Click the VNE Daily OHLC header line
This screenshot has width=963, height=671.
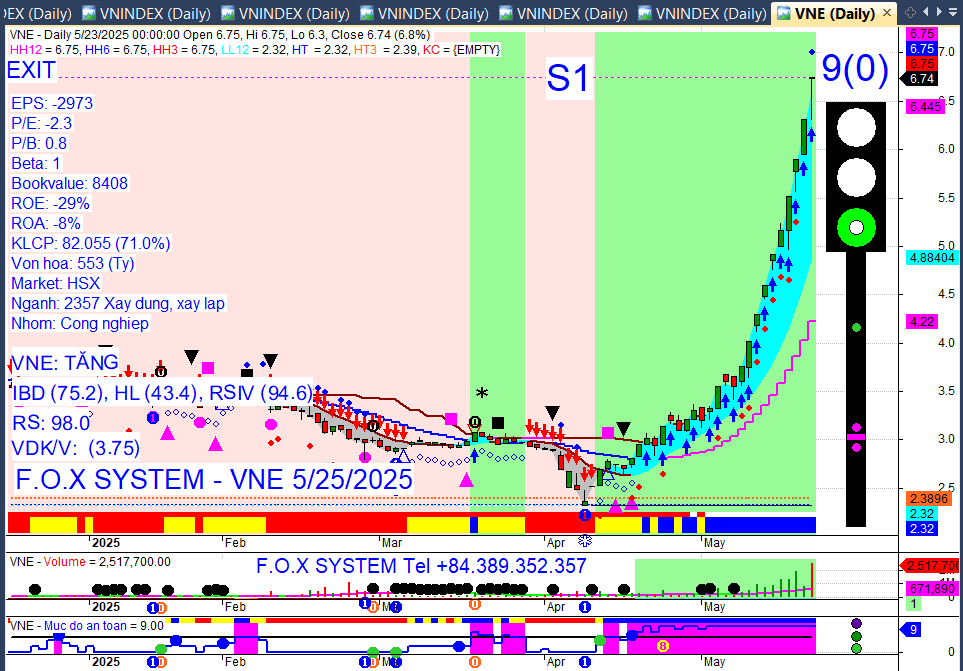coord(220,35)
